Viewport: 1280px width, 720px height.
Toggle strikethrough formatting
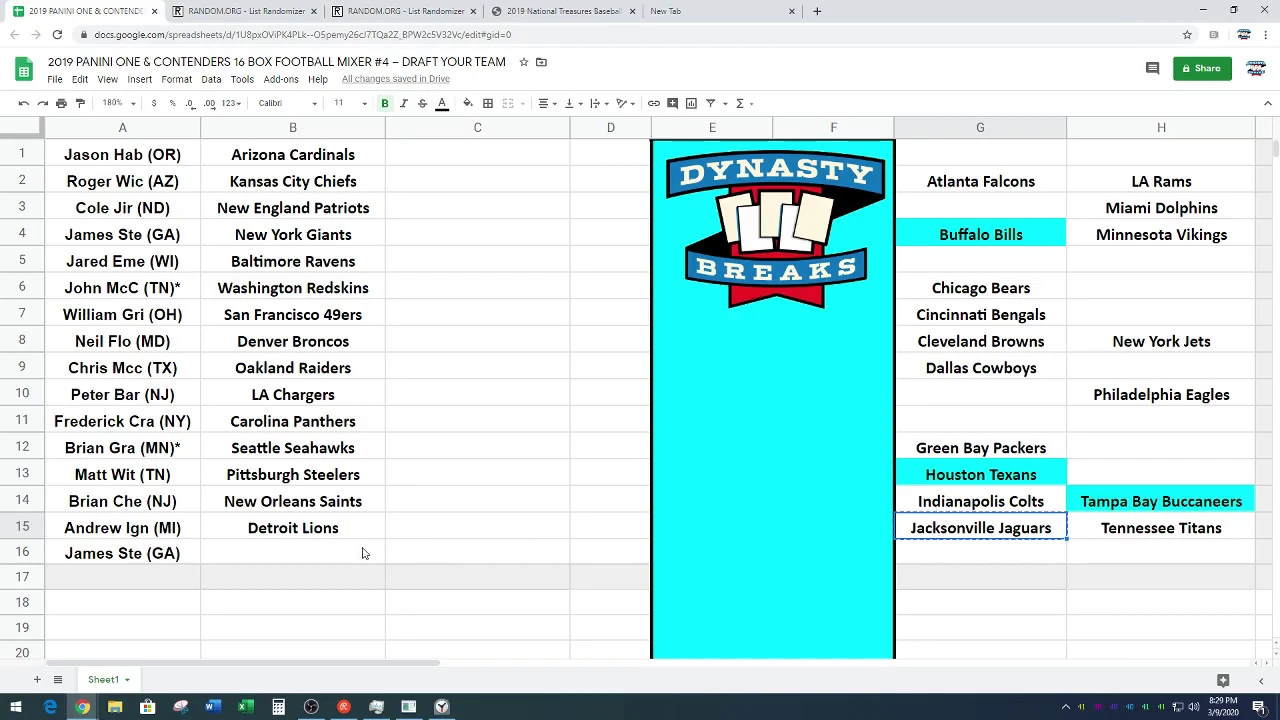tap(422, 103)
